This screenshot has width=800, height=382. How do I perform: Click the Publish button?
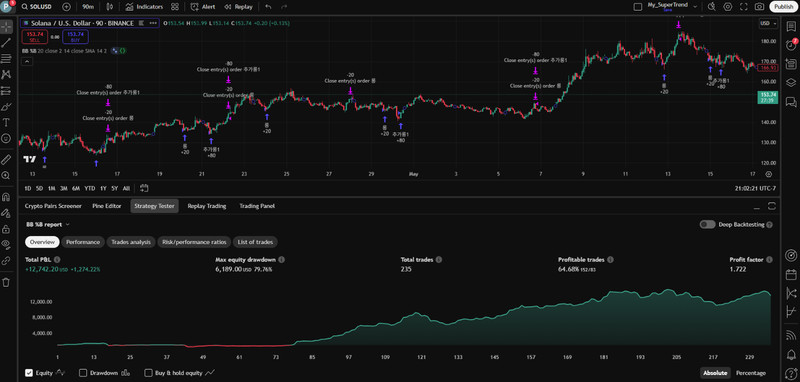783,7
